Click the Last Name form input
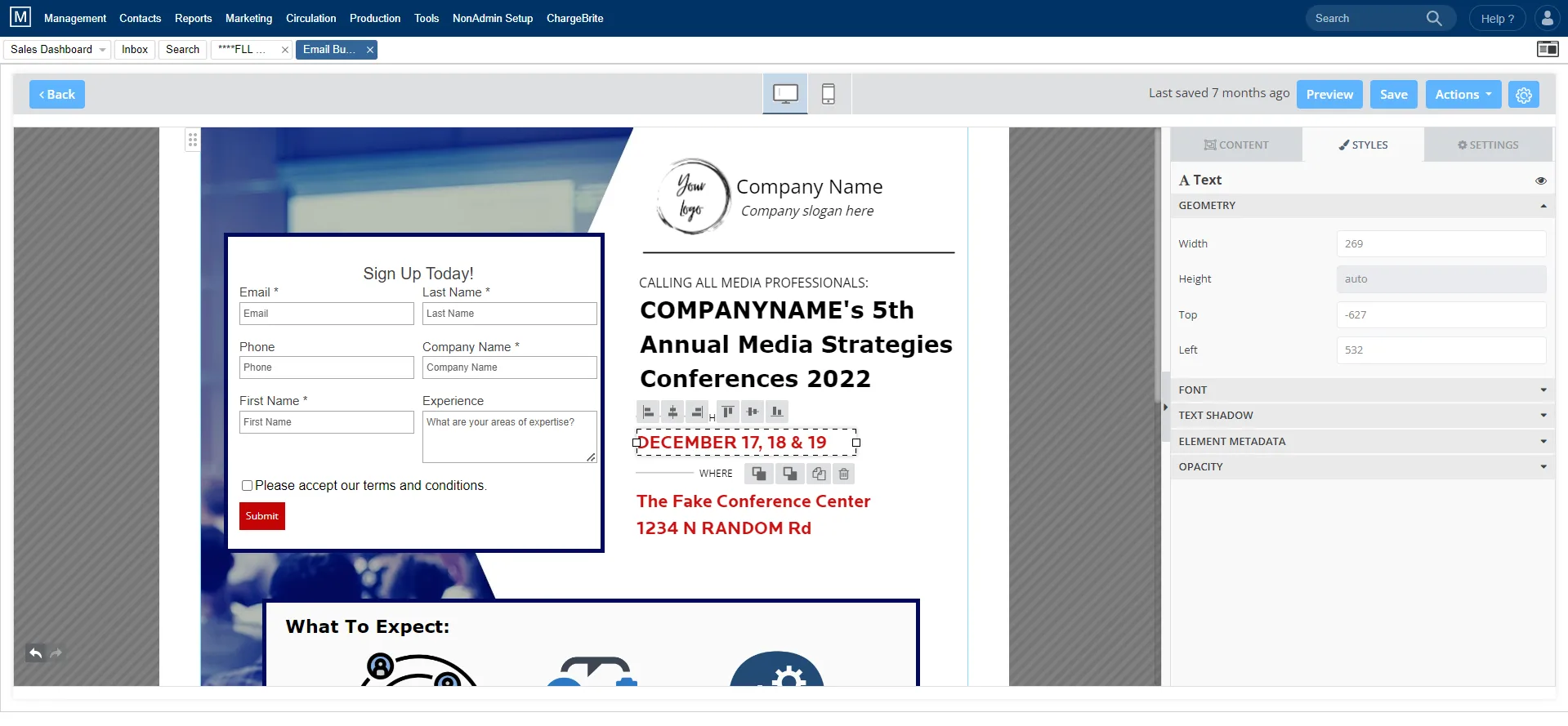The image size is (1568, 726). click(510, 314)
